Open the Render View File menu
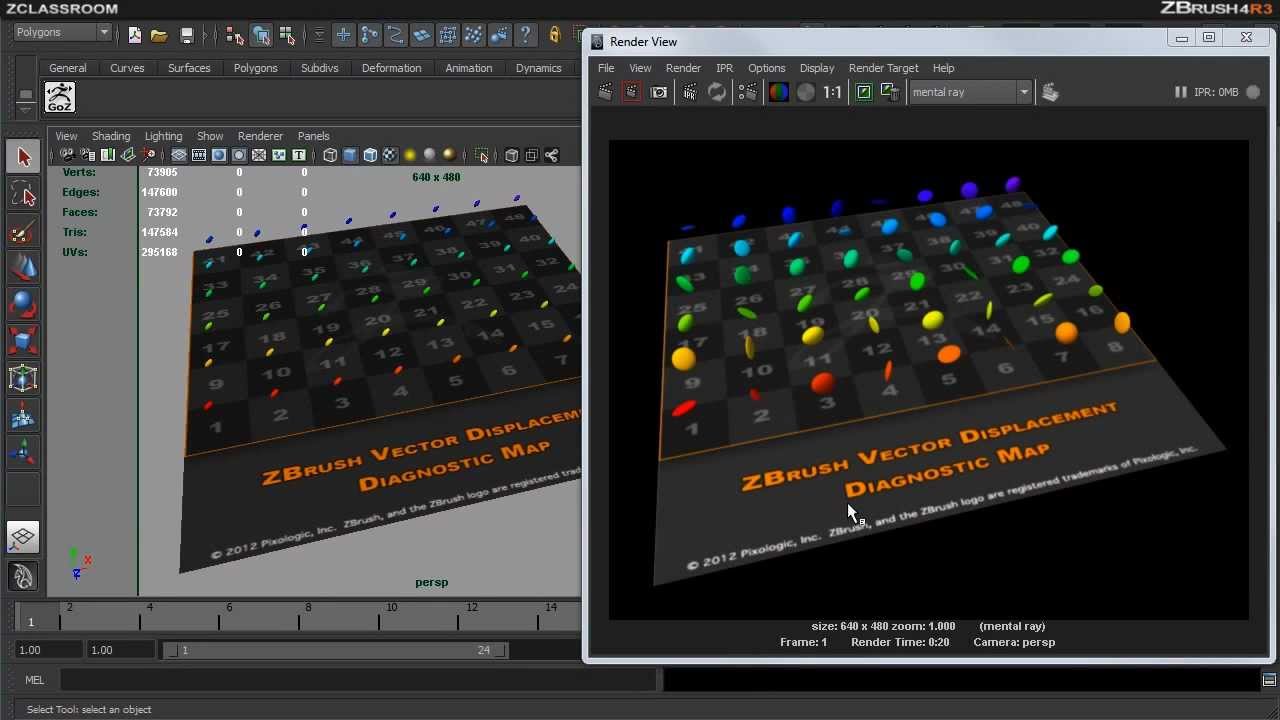Screen dimensions: 1280x720 coord(606,68)
